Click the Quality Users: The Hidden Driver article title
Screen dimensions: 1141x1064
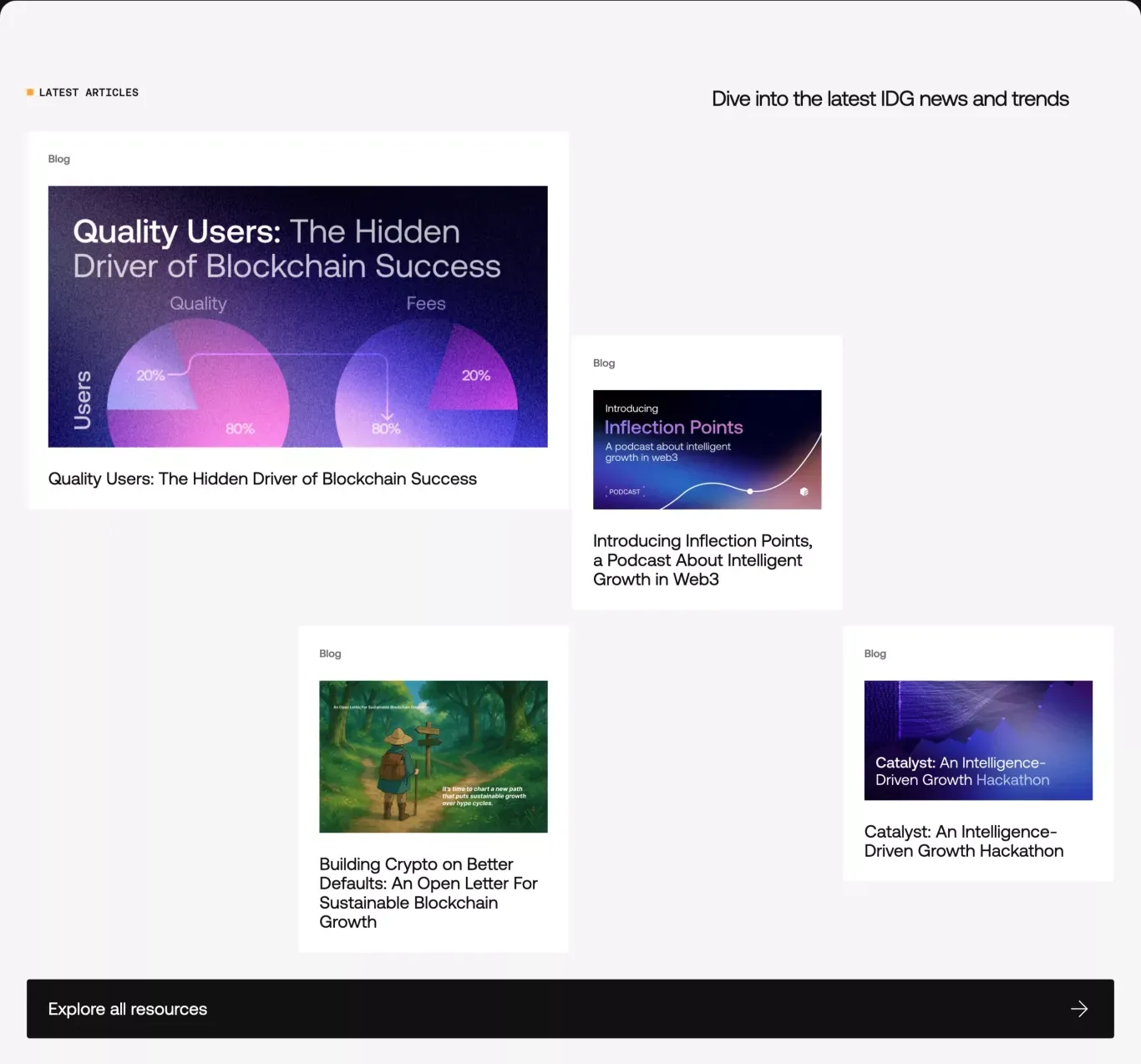(262, 479)
